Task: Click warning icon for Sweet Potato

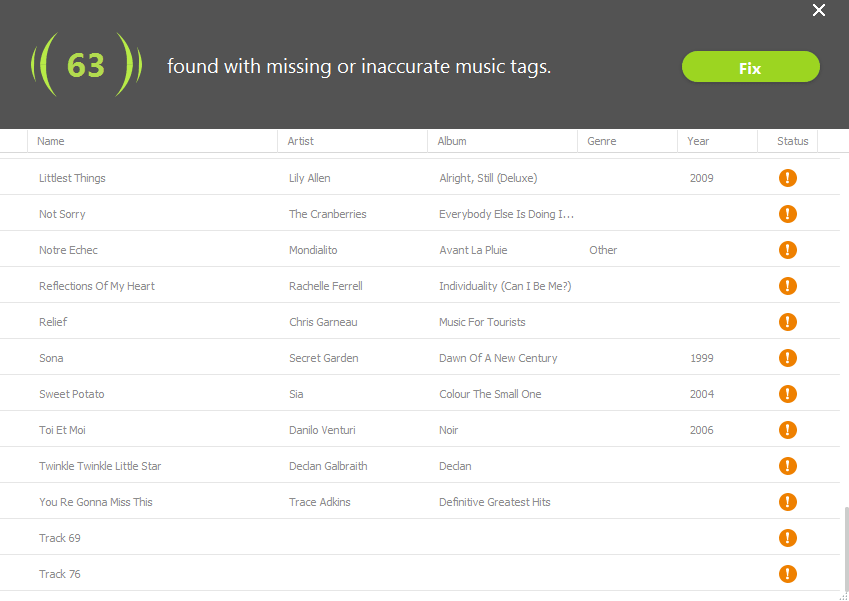Action: tap(788, 394)
